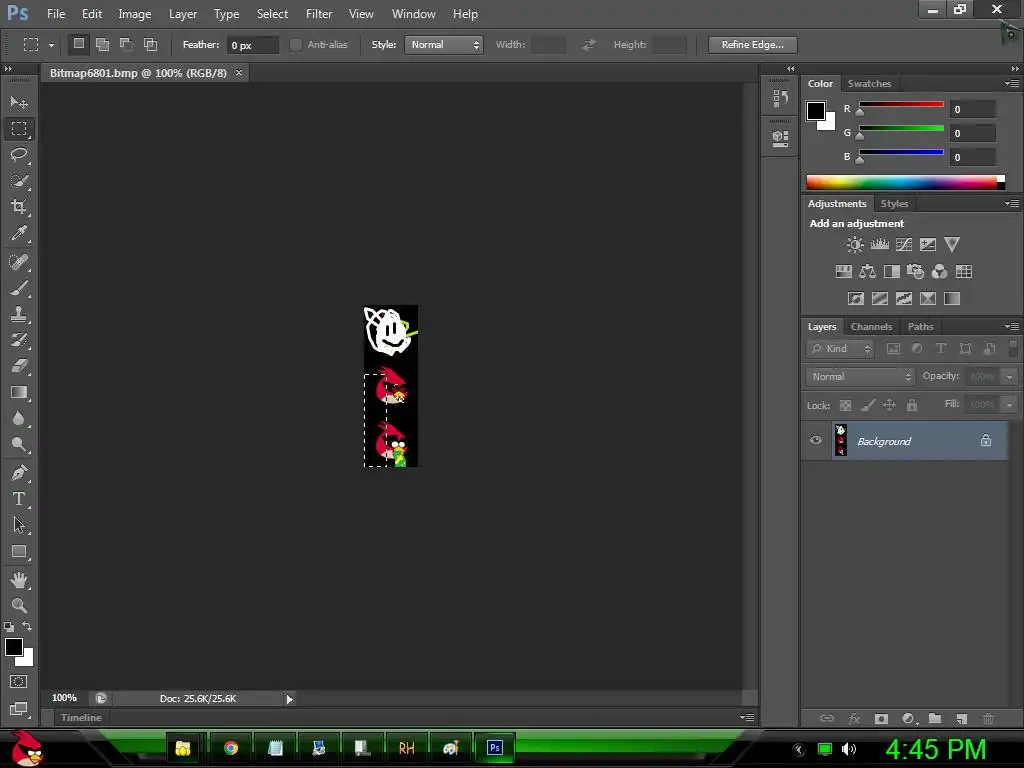Open the tool preset picker arrow

51,45
